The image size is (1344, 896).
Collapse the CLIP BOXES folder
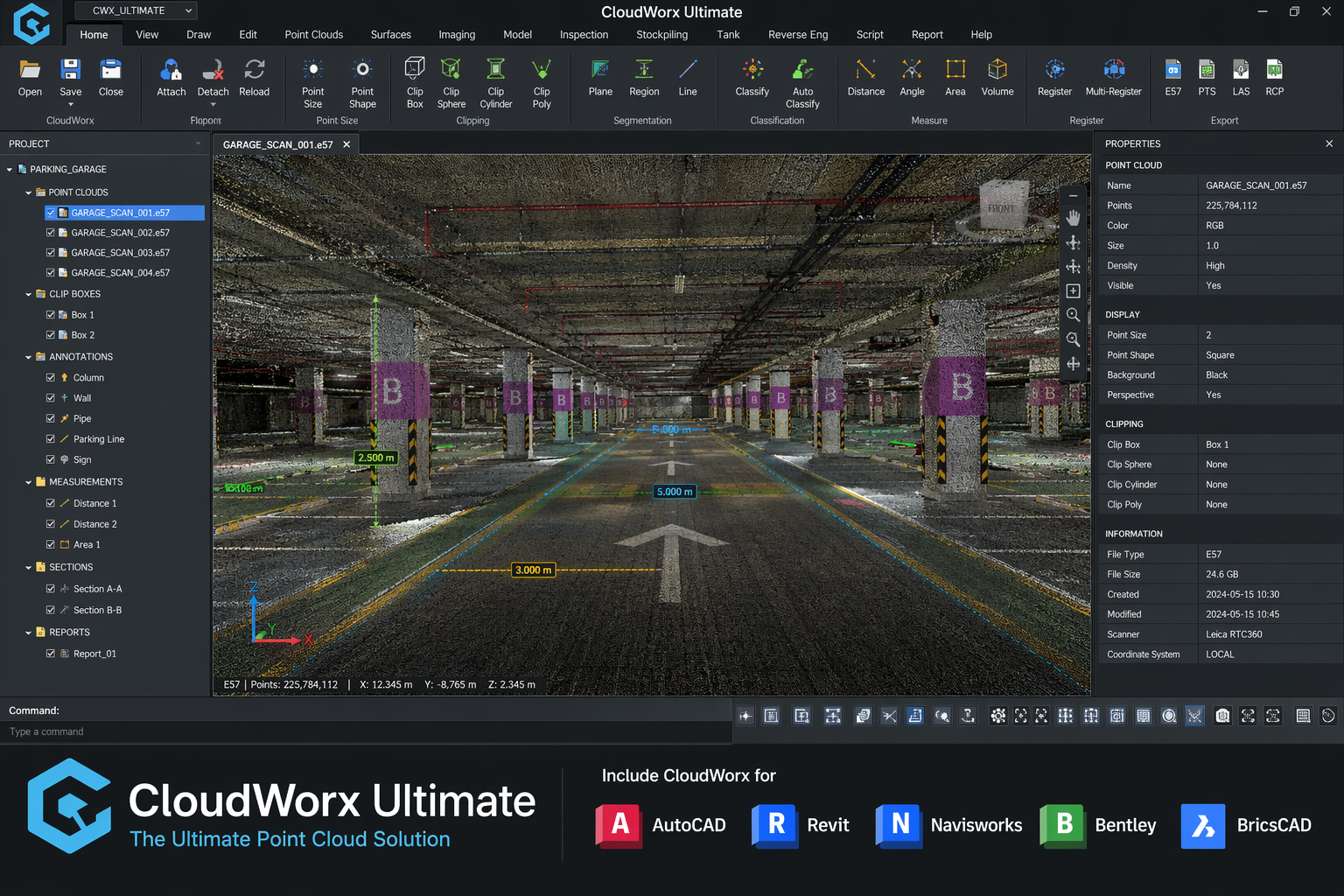tap(29, 295)
